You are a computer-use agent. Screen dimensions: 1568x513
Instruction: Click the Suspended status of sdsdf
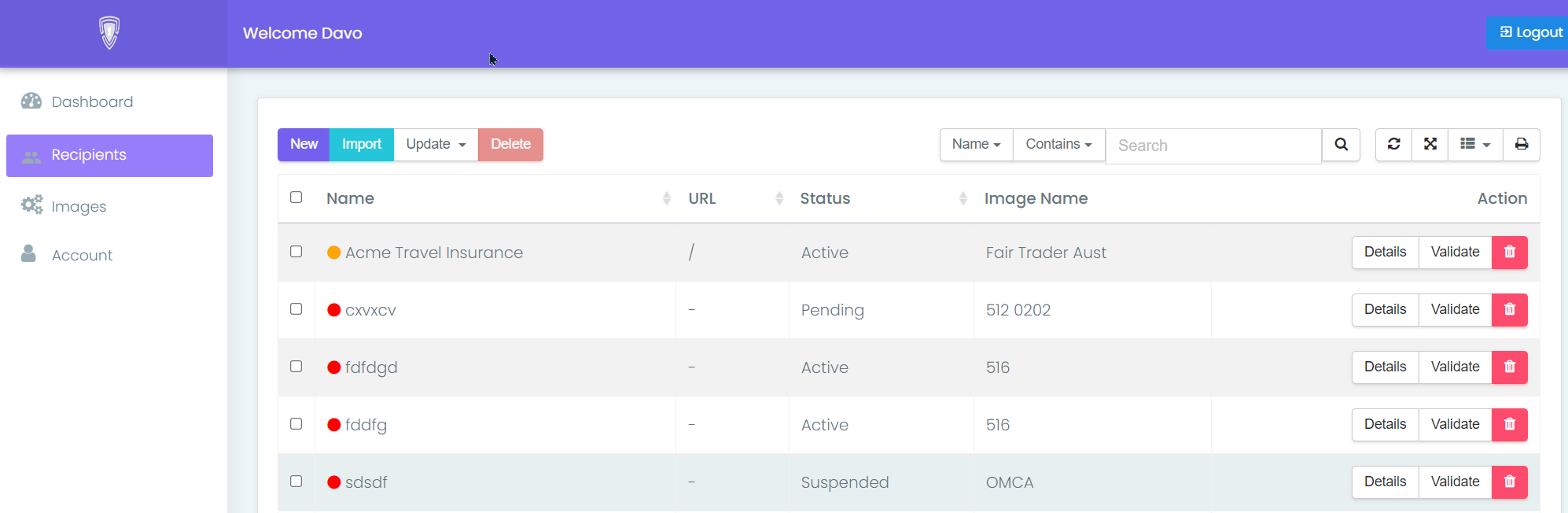(845, 482)
